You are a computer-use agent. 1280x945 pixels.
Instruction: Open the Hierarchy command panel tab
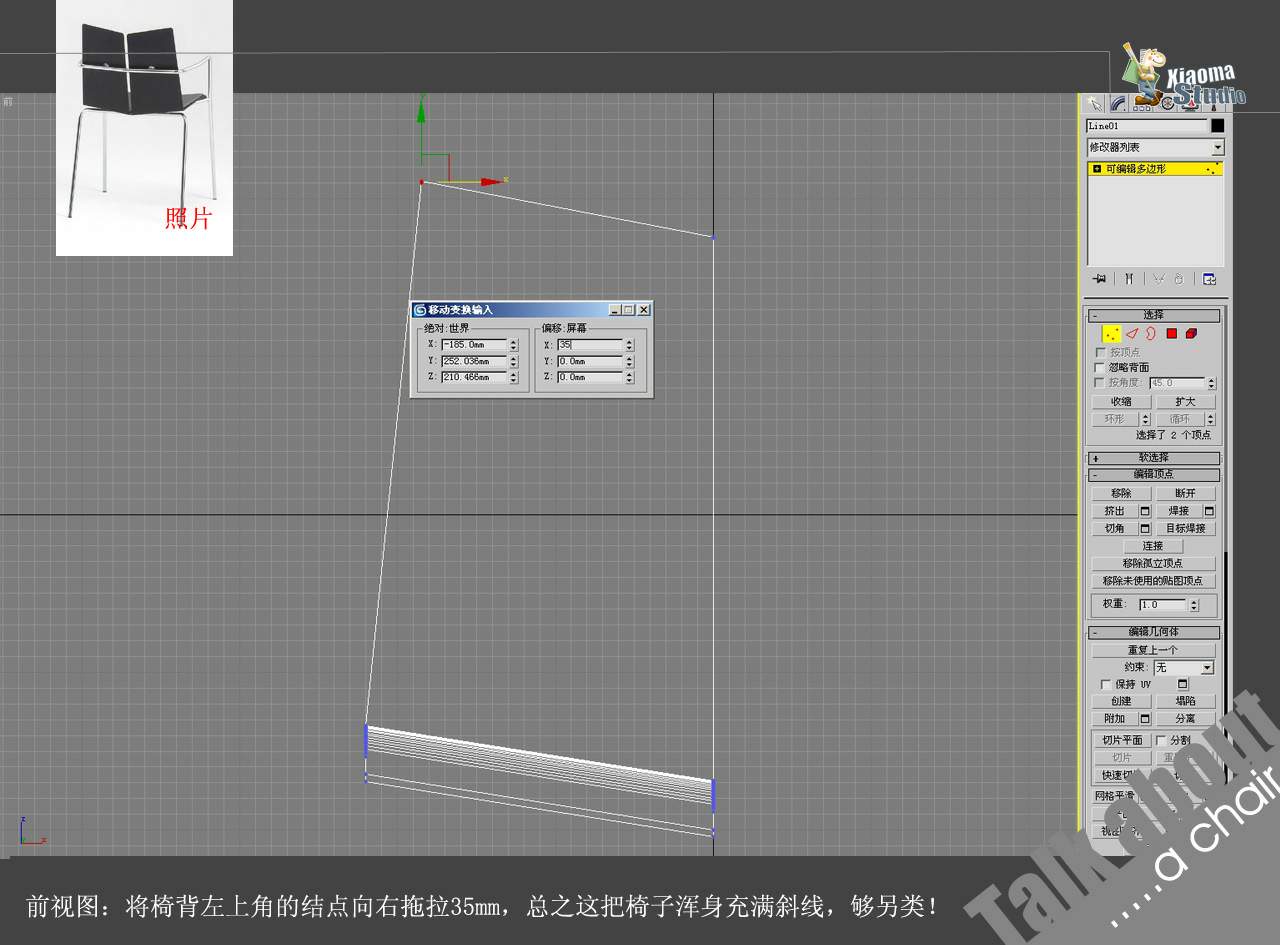point(1142,104)
